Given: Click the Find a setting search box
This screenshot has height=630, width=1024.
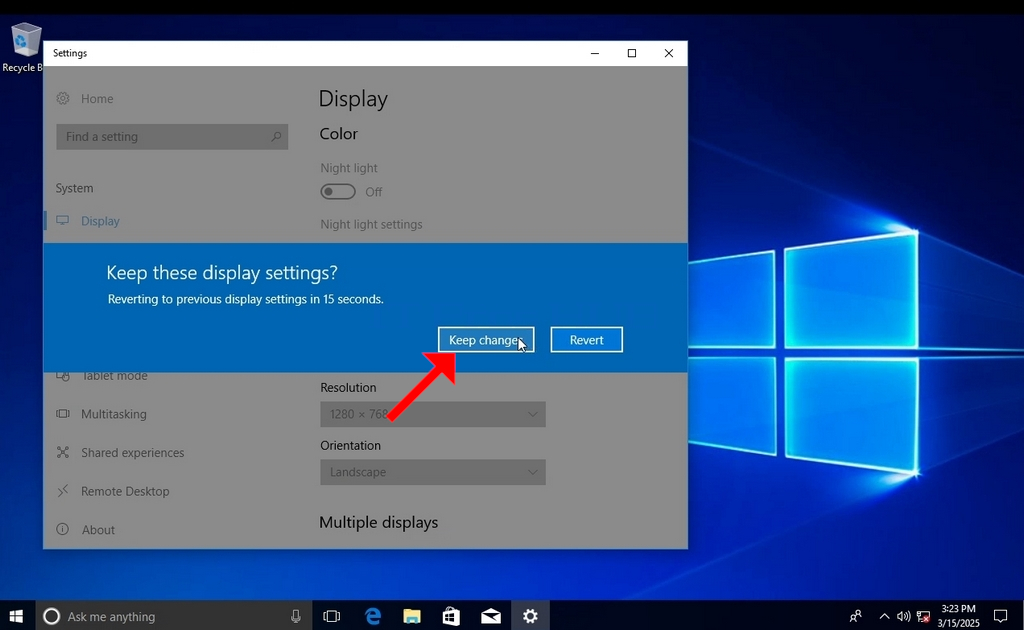Looking at the screenshot, I should click(x=172, y=136).
